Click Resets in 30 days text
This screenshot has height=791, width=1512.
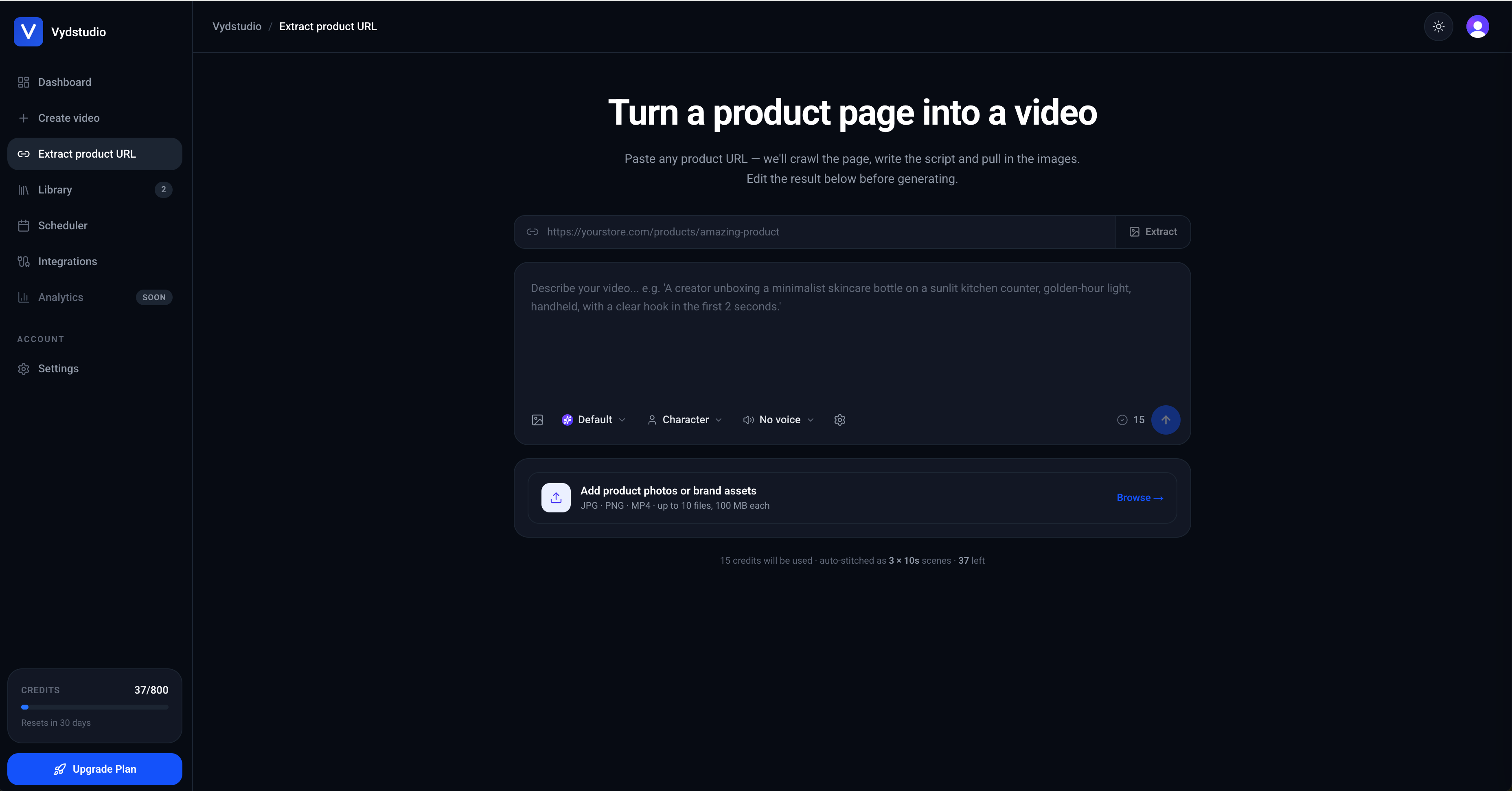[56, 723]
